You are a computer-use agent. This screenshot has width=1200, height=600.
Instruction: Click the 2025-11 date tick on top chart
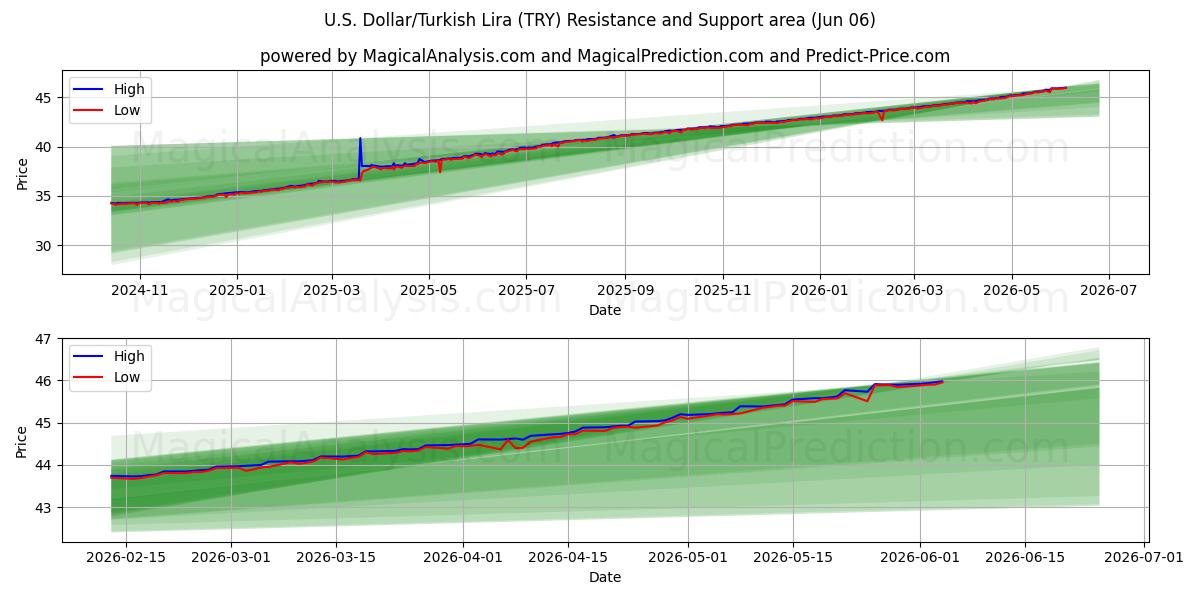[723, 289]
